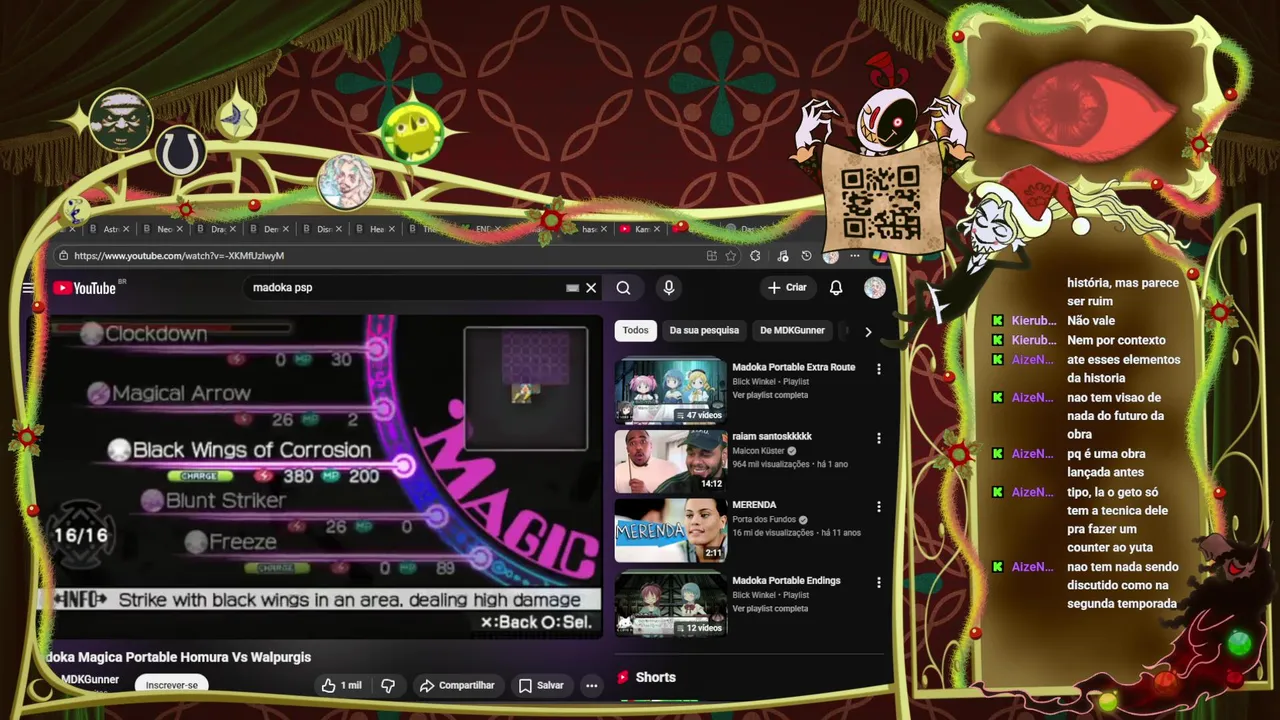Open the split screen icon in address bar
This screenshot has width=1280, height=720.
coord(711,256)
